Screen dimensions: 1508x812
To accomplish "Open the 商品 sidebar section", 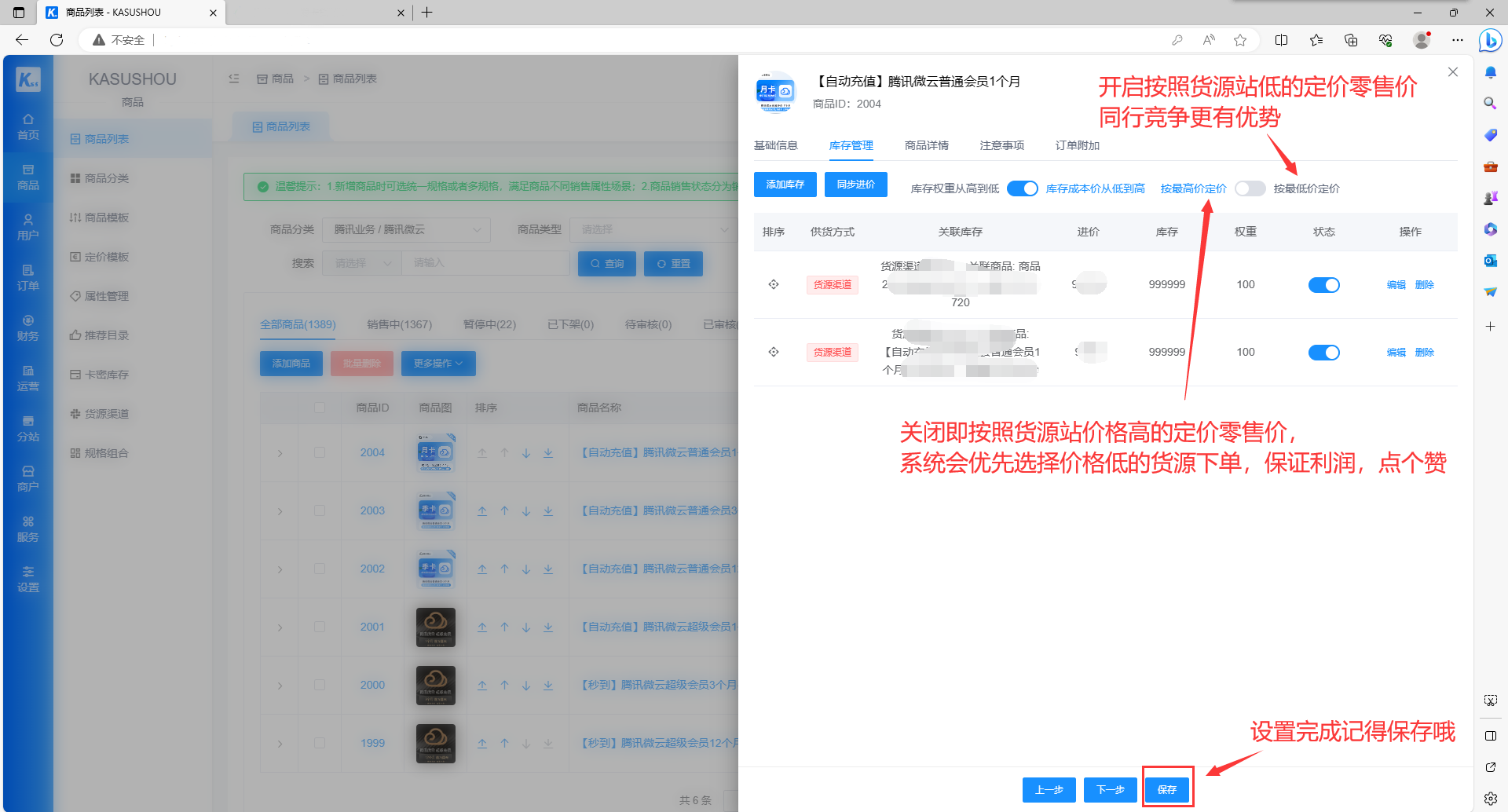I will point(28,177).
